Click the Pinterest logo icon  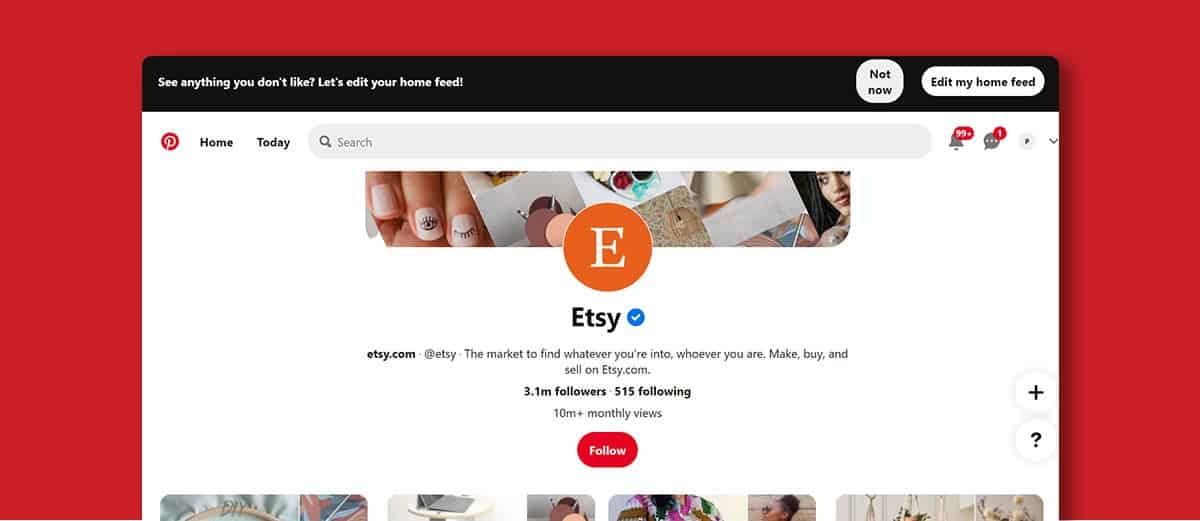(170, 142)
